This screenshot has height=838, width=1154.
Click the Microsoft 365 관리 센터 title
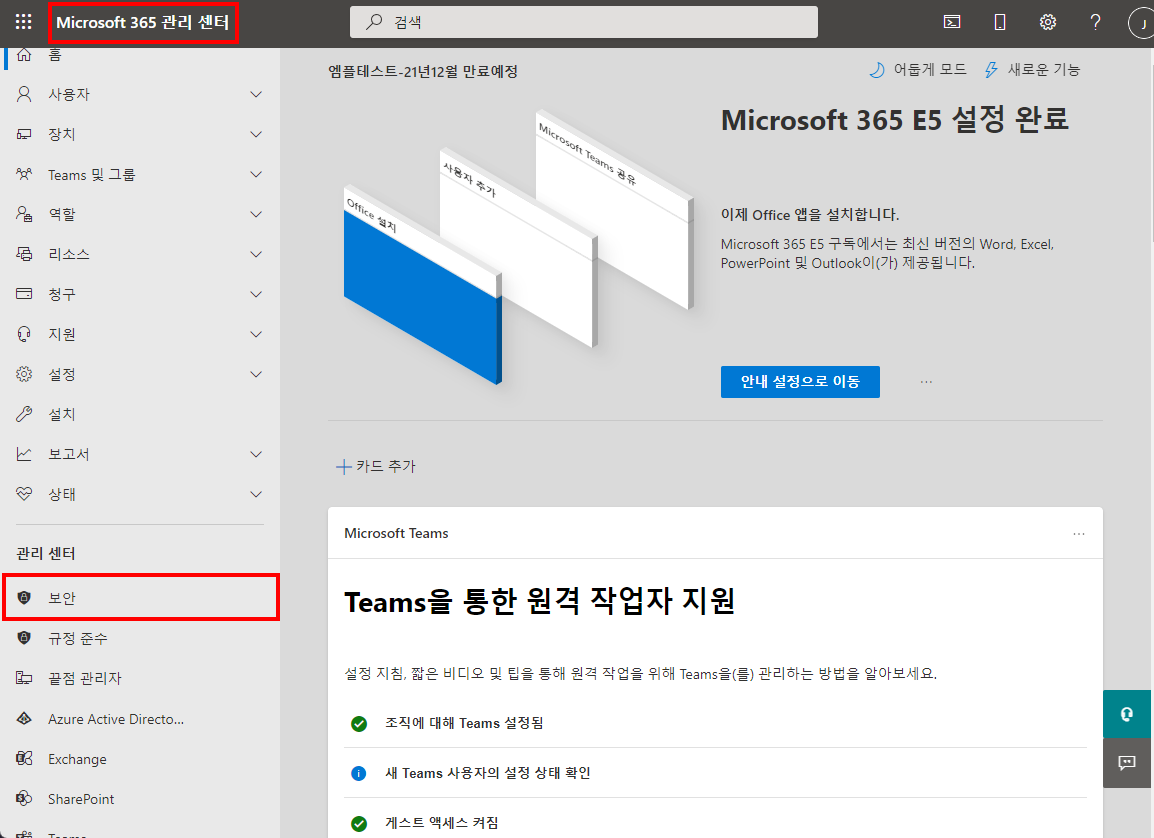pyautogui.click(x=143, y=22)
